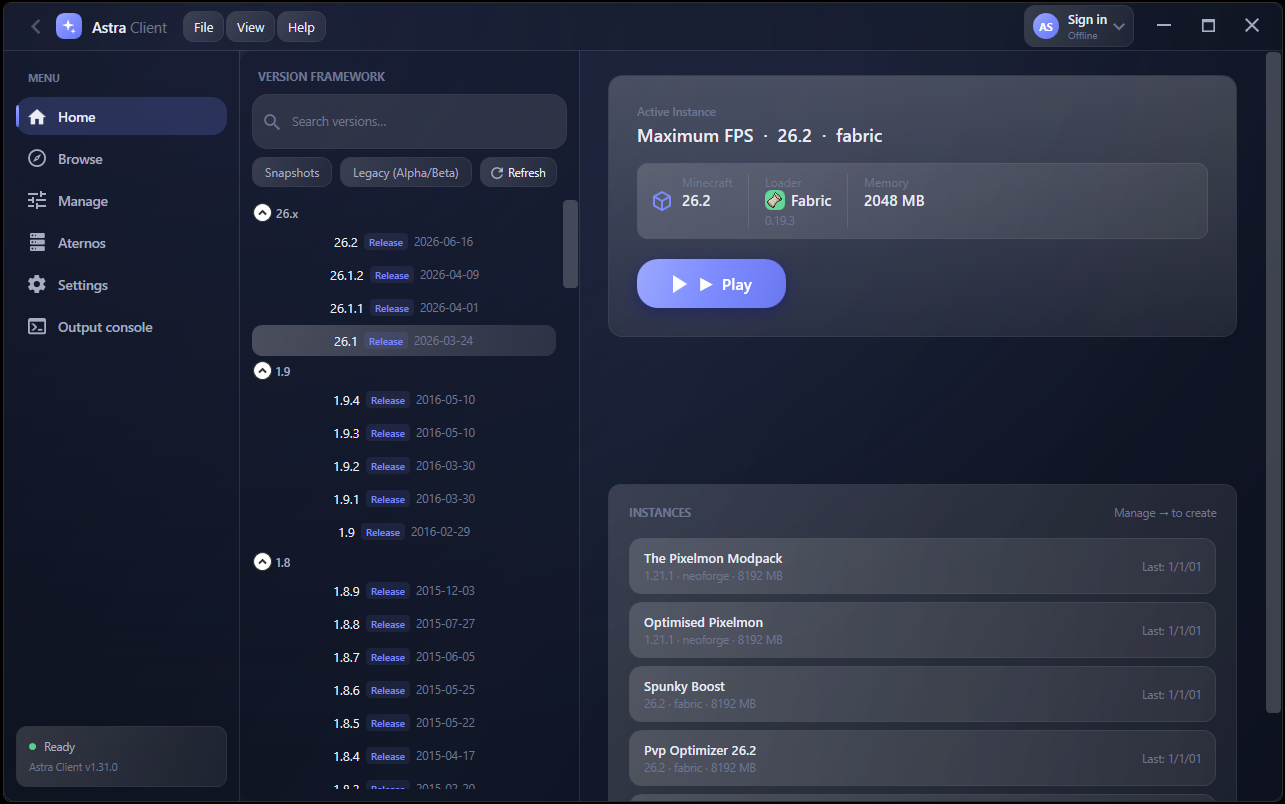Click the Minecraft cube icon in Active Instance
This screenshot has width=1285, height=804.
click(x=661, y=201)
